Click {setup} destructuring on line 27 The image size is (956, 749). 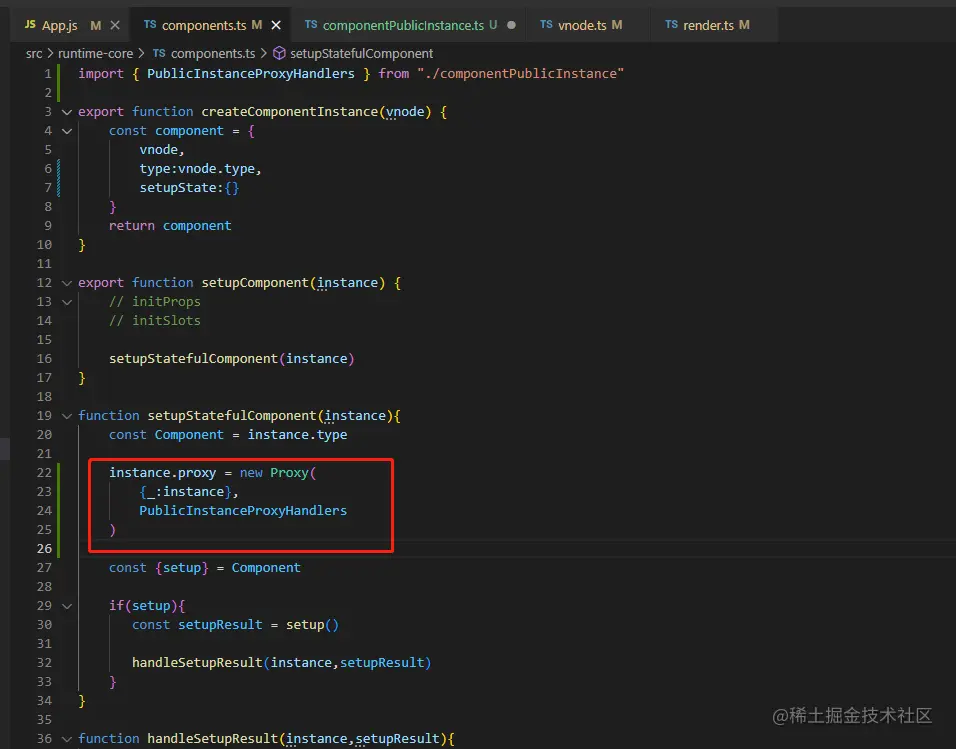[x=182, y=568]
